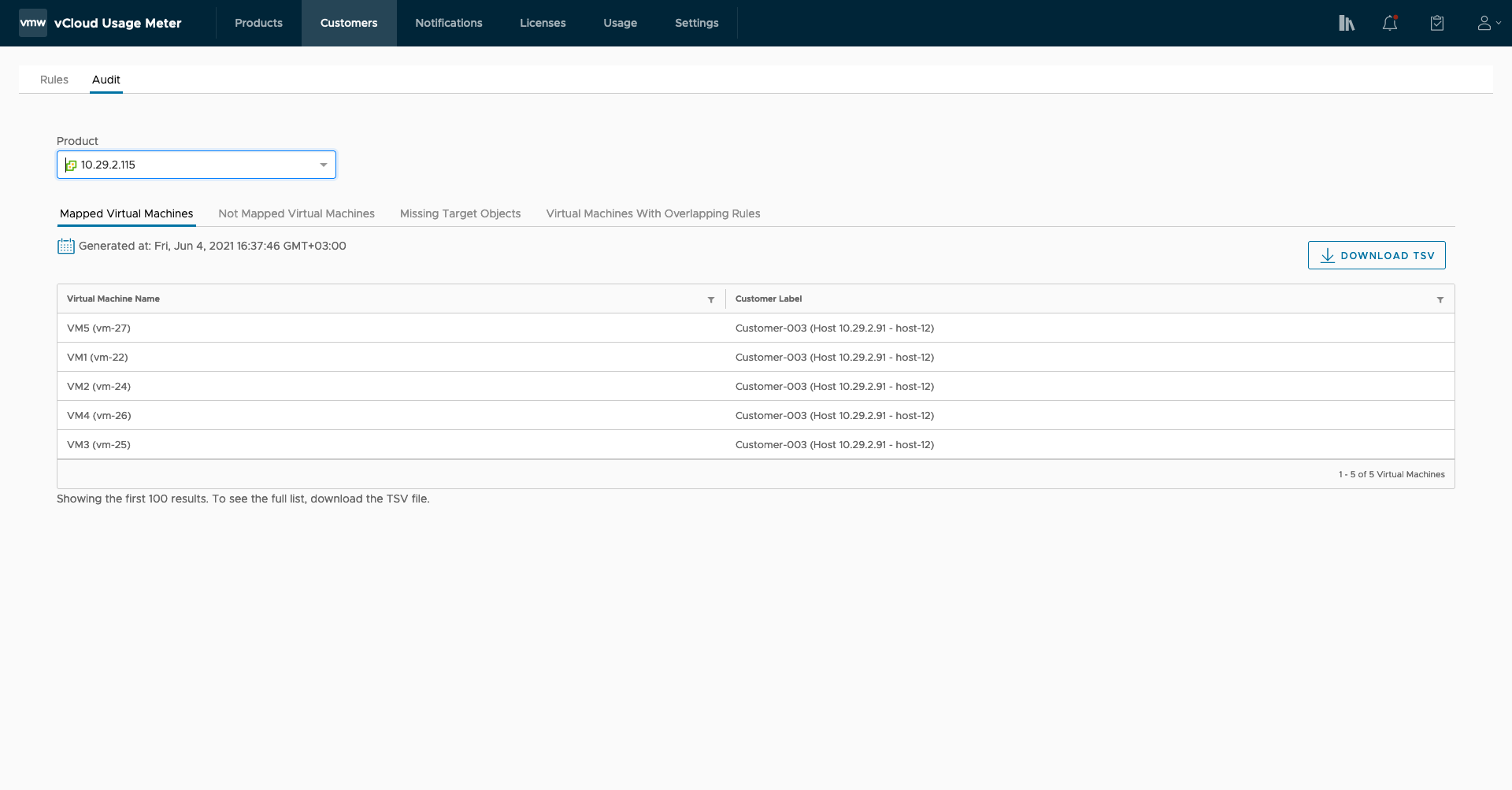Click the Virtual Machine Name column header
Screen dimensions: 1512x790
coord(113,299)
